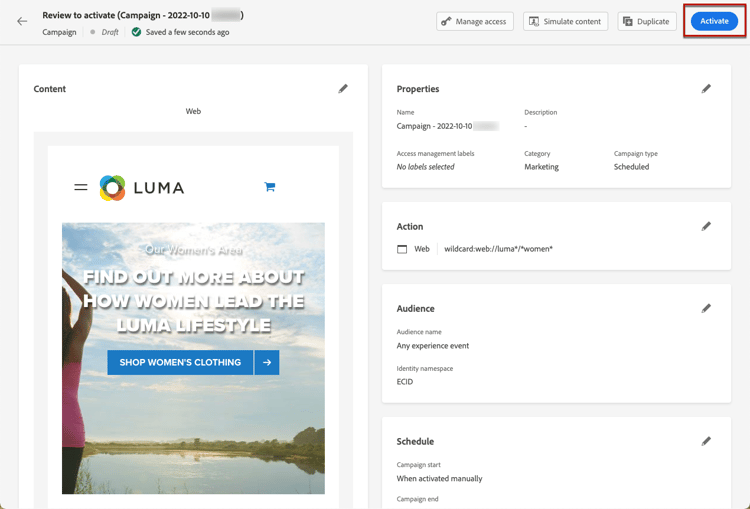Click the Activate button
Viewport: 750px width, 509px height.
(x=714, y=21)
